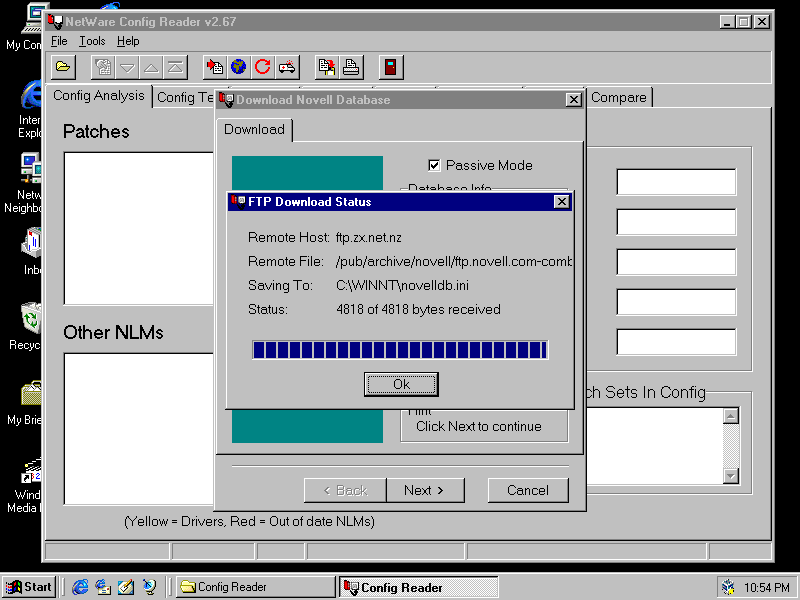Click the topmost empty field in the right panel
This screenshot has width=800, height=600.
pyautogui.click(x=676, y=182)
